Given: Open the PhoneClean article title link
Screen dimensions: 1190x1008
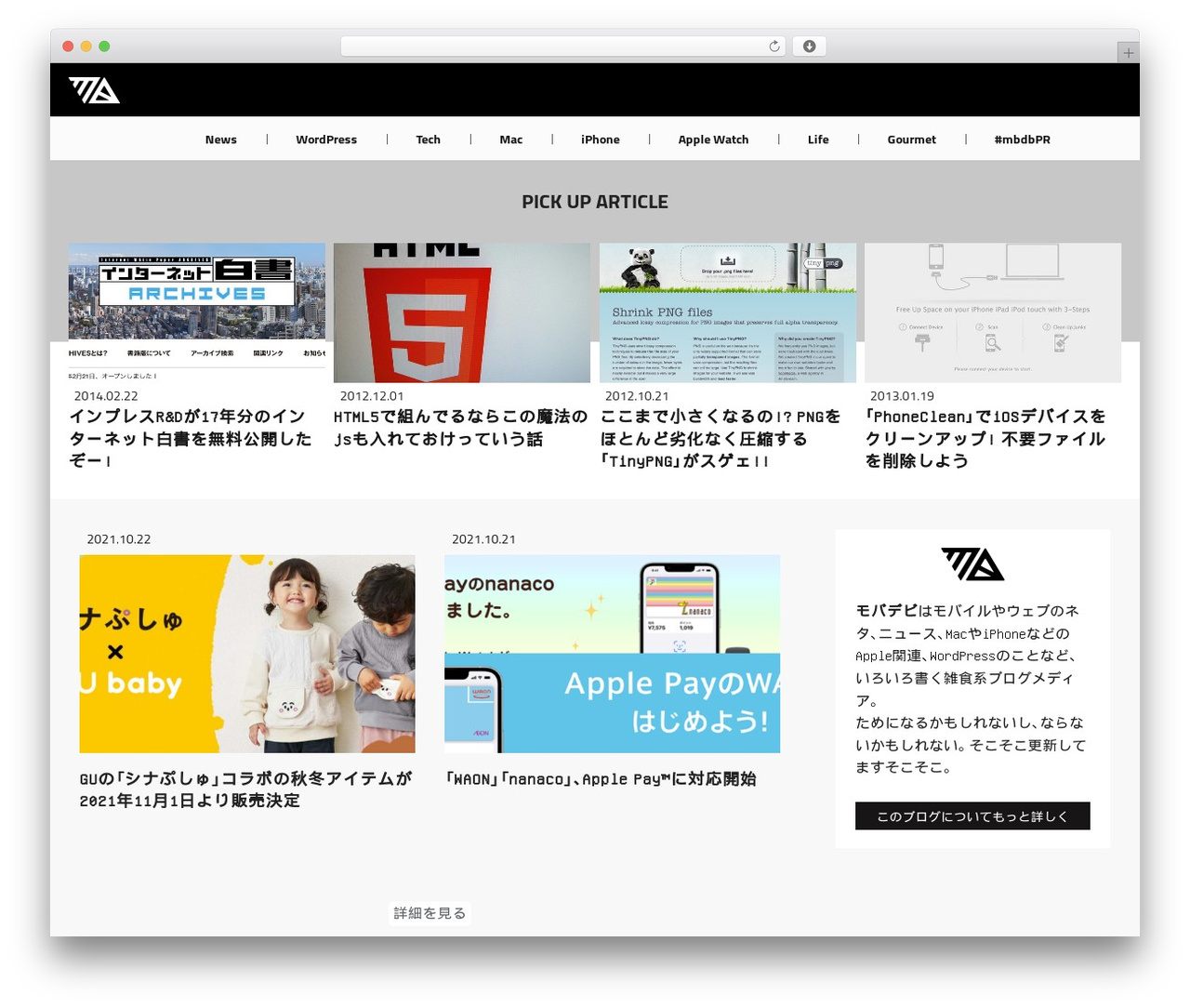Looking at the screenshot, I should coord(985,439).
